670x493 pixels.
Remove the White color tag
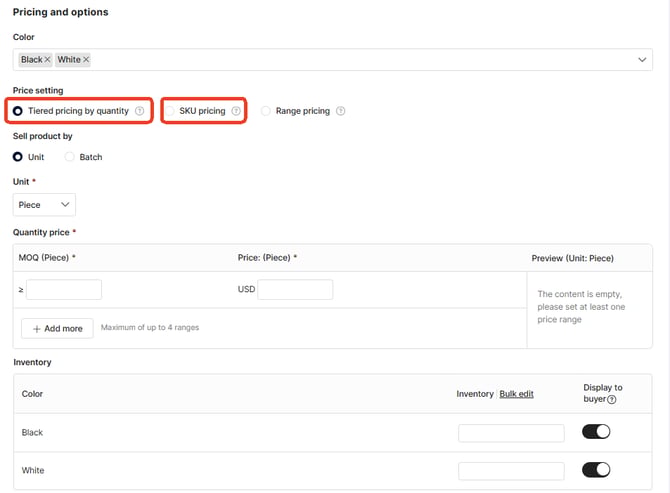(x=86, y=60)
